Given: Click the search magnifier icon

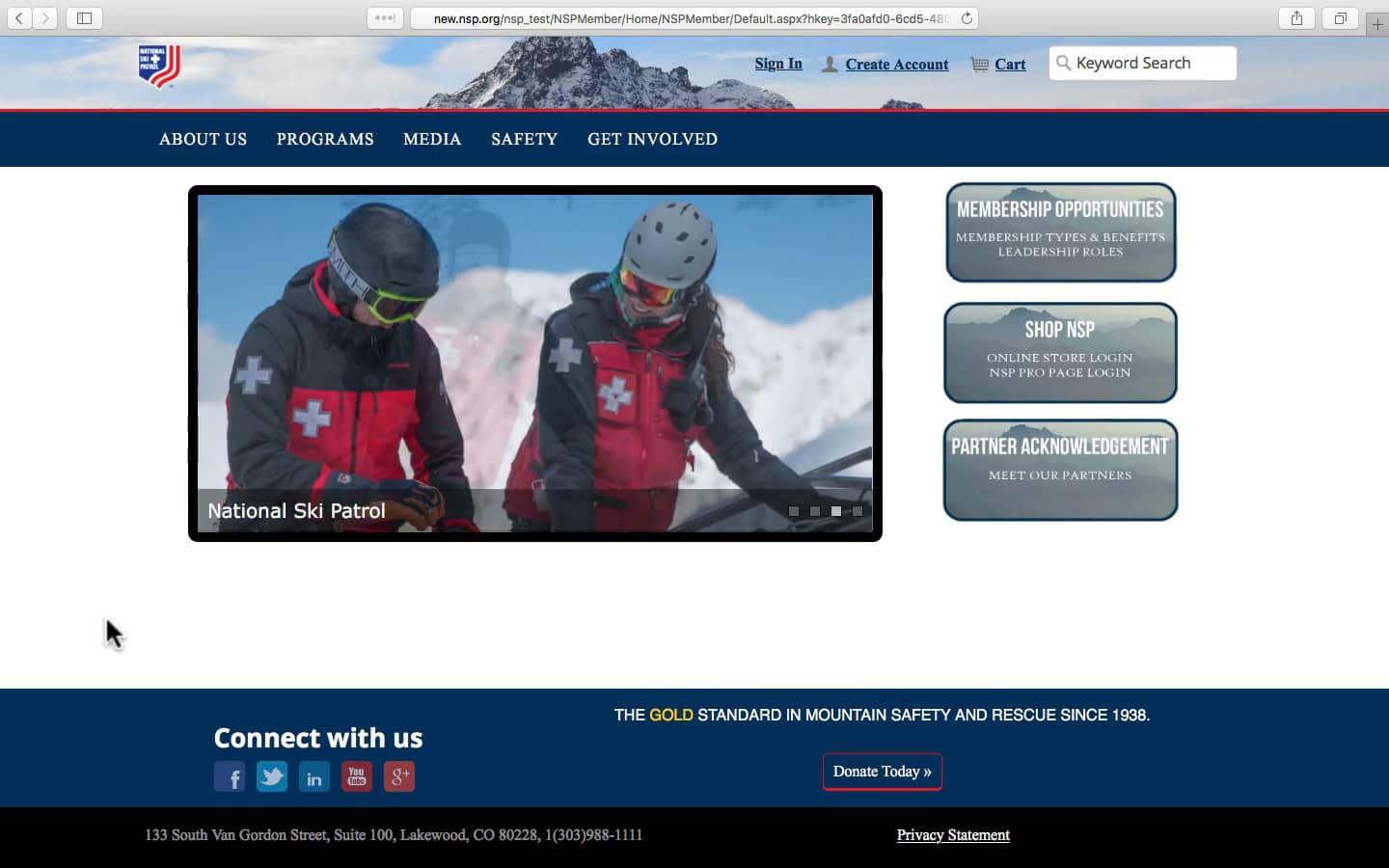Looking at the screenshot, I should (1063, 63).
